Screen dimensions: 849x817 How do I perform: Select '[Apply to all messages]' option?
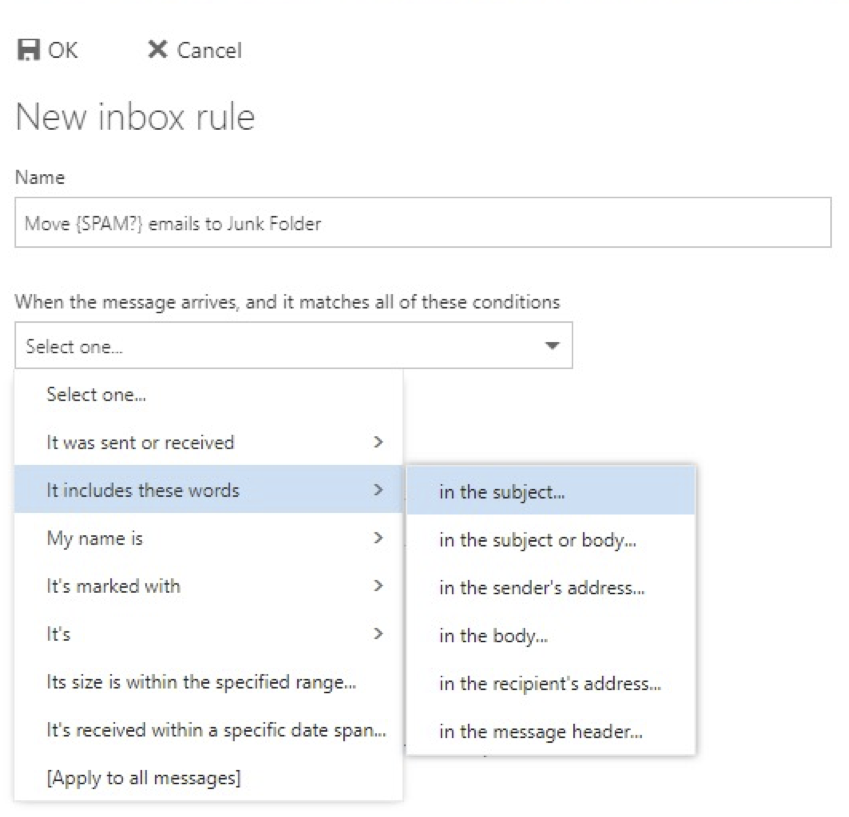click(x=143, y=778)
